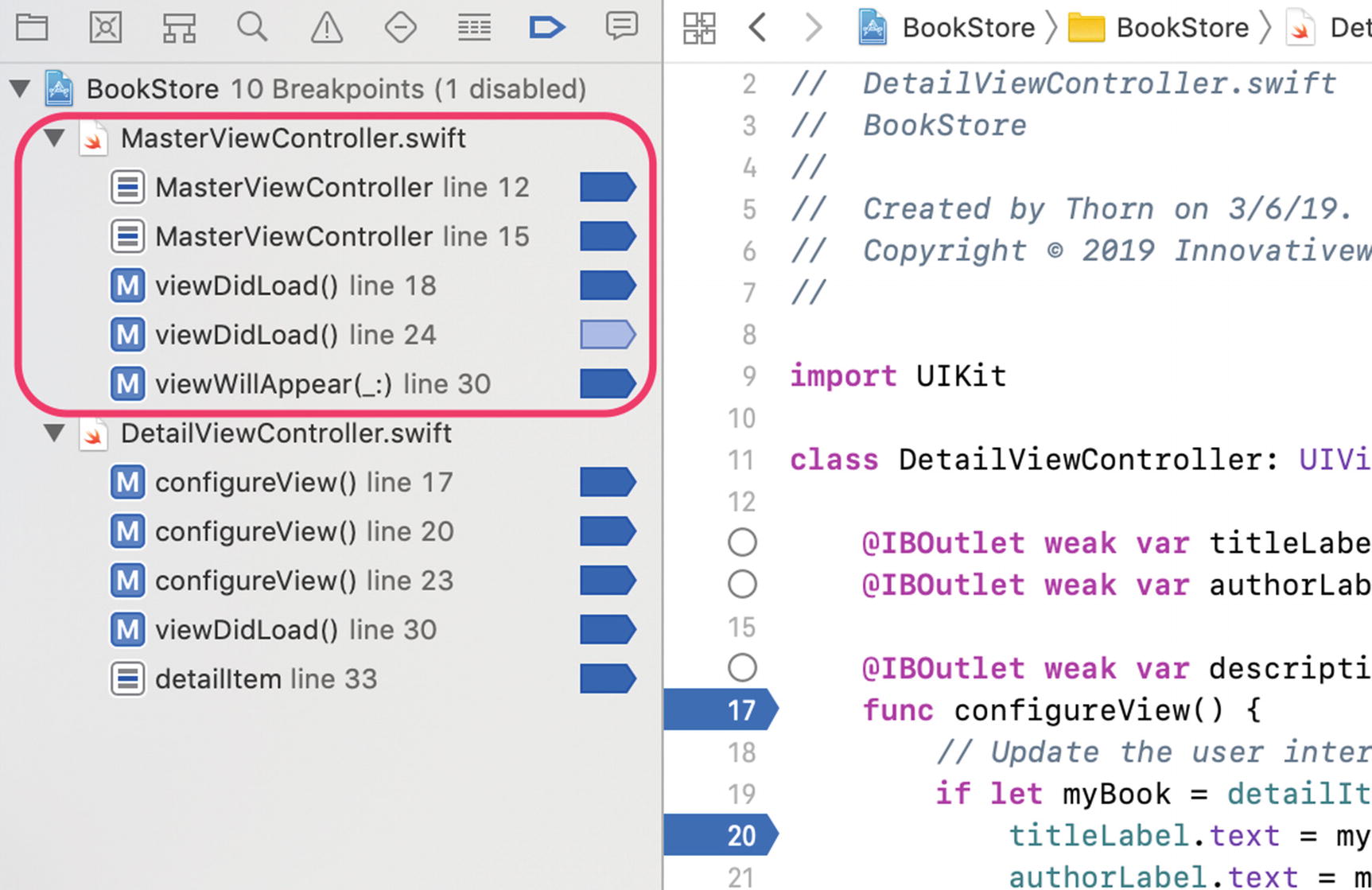Open the Report navigator speech bubble
The width and height of the screenshot is (1372, 890).
[x=621, y=26]
